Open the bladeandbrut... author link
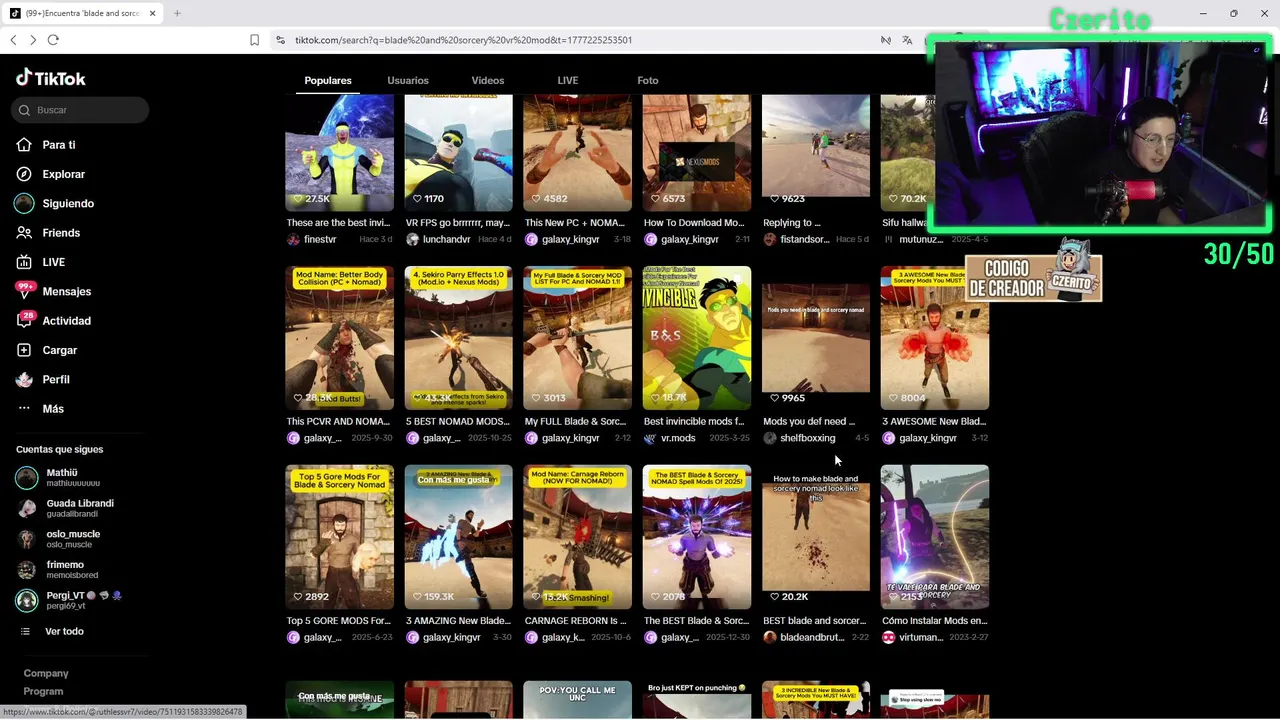 pyautogui.click(x=812, y=637)
